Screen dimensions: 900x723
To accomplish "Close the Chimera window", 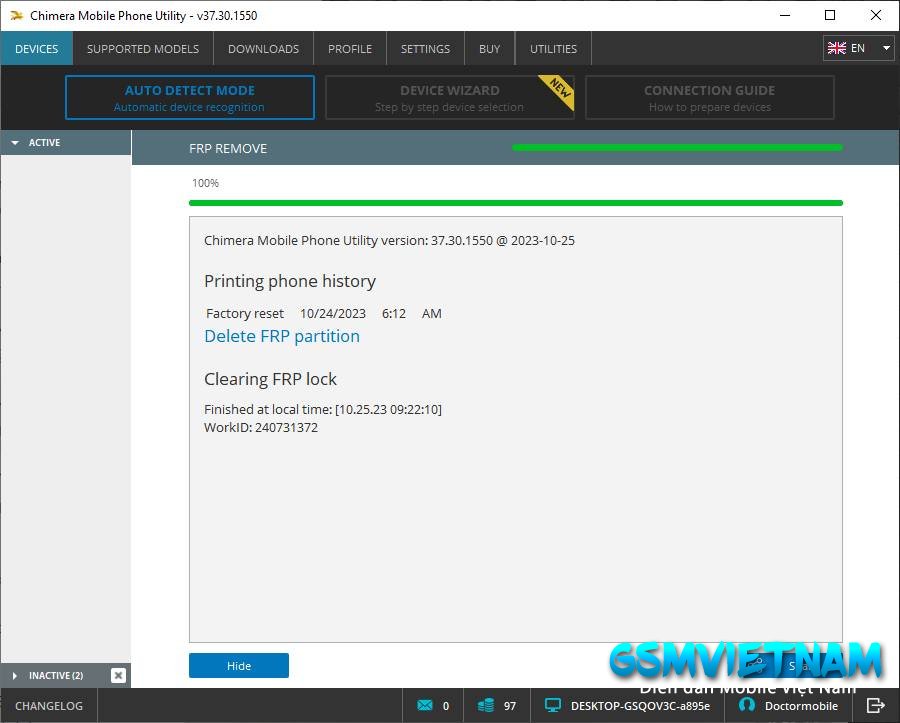I will 876,15.
